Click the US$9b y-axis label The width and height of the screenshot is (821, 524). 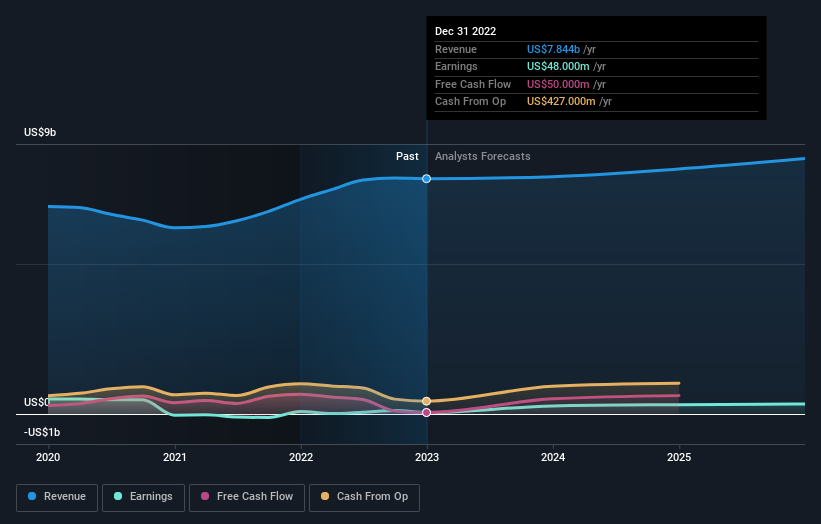(40, 132)
